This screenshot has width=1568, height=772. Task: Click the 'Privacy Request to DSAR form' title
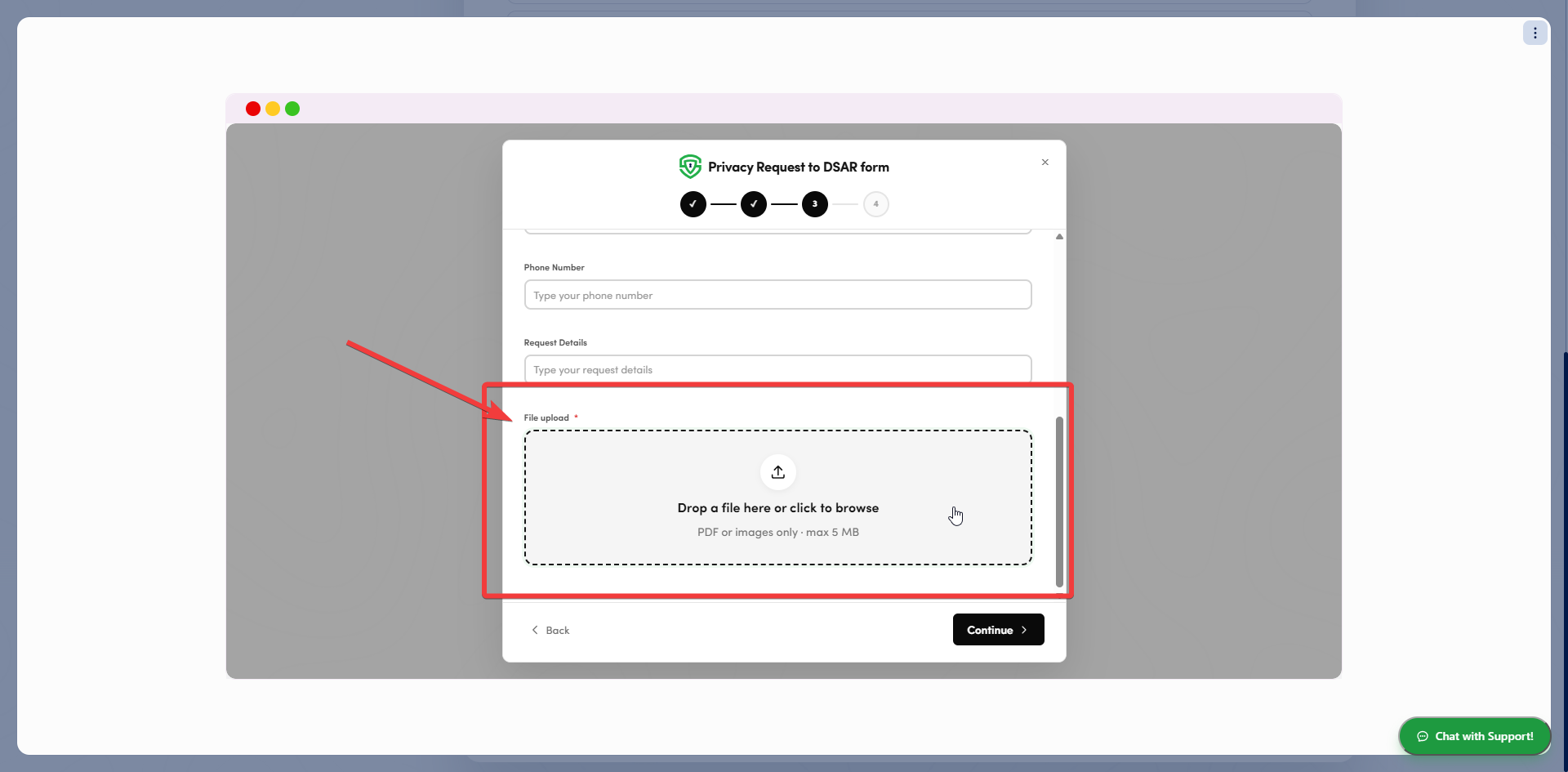(x=799, y=167)
